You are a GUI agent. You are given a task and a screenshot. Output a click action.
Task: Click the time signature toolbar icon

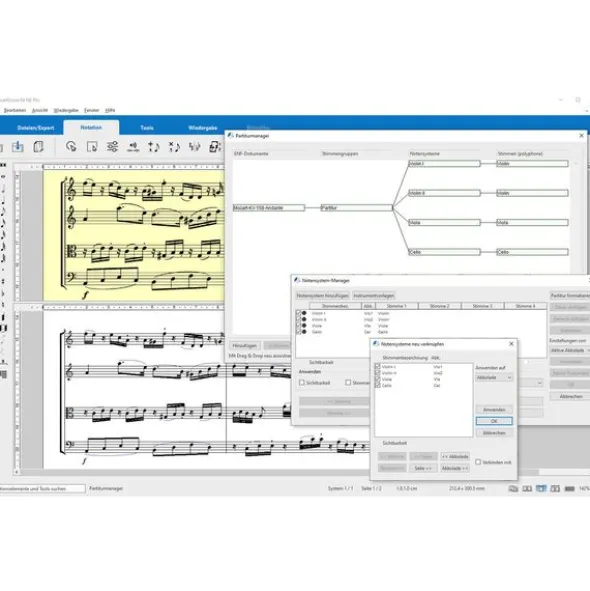(x=215, y=146)
